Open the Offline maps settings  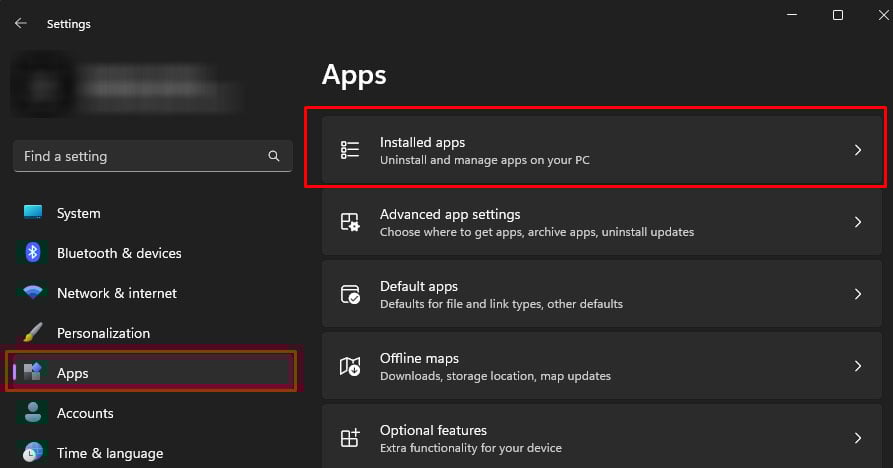point(600,366)
